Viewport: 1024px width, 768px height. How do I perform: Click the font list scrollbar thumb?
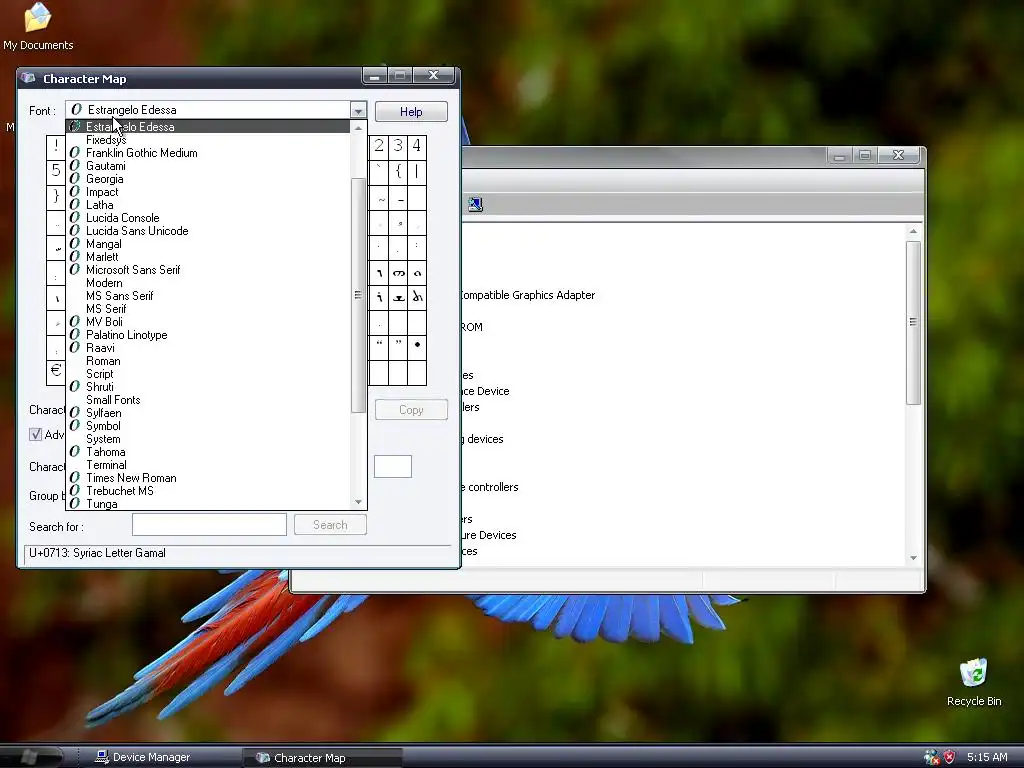point(358,295)
